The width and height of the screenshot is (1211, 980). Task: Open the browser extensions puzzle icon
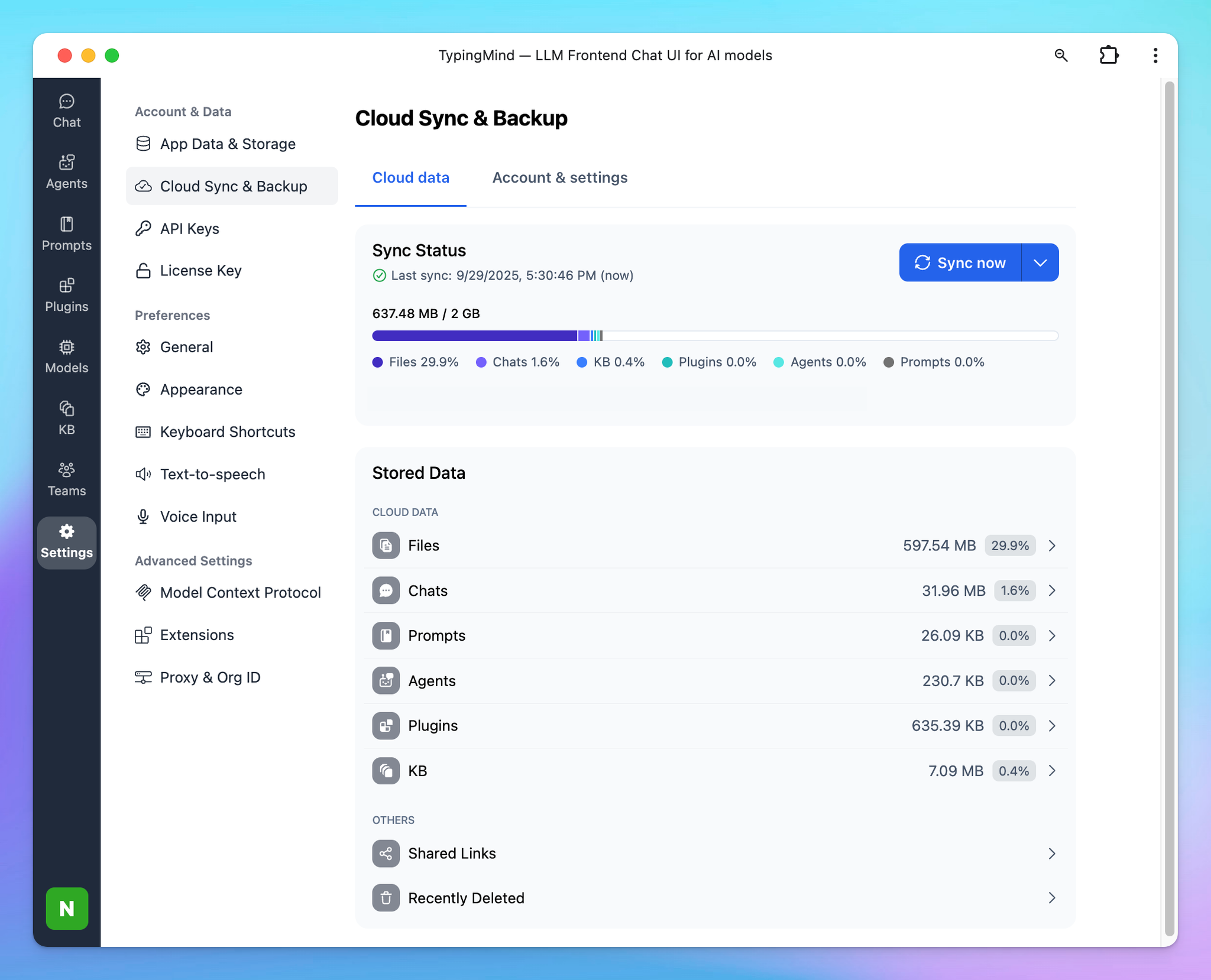click(x=1109, y=55)
